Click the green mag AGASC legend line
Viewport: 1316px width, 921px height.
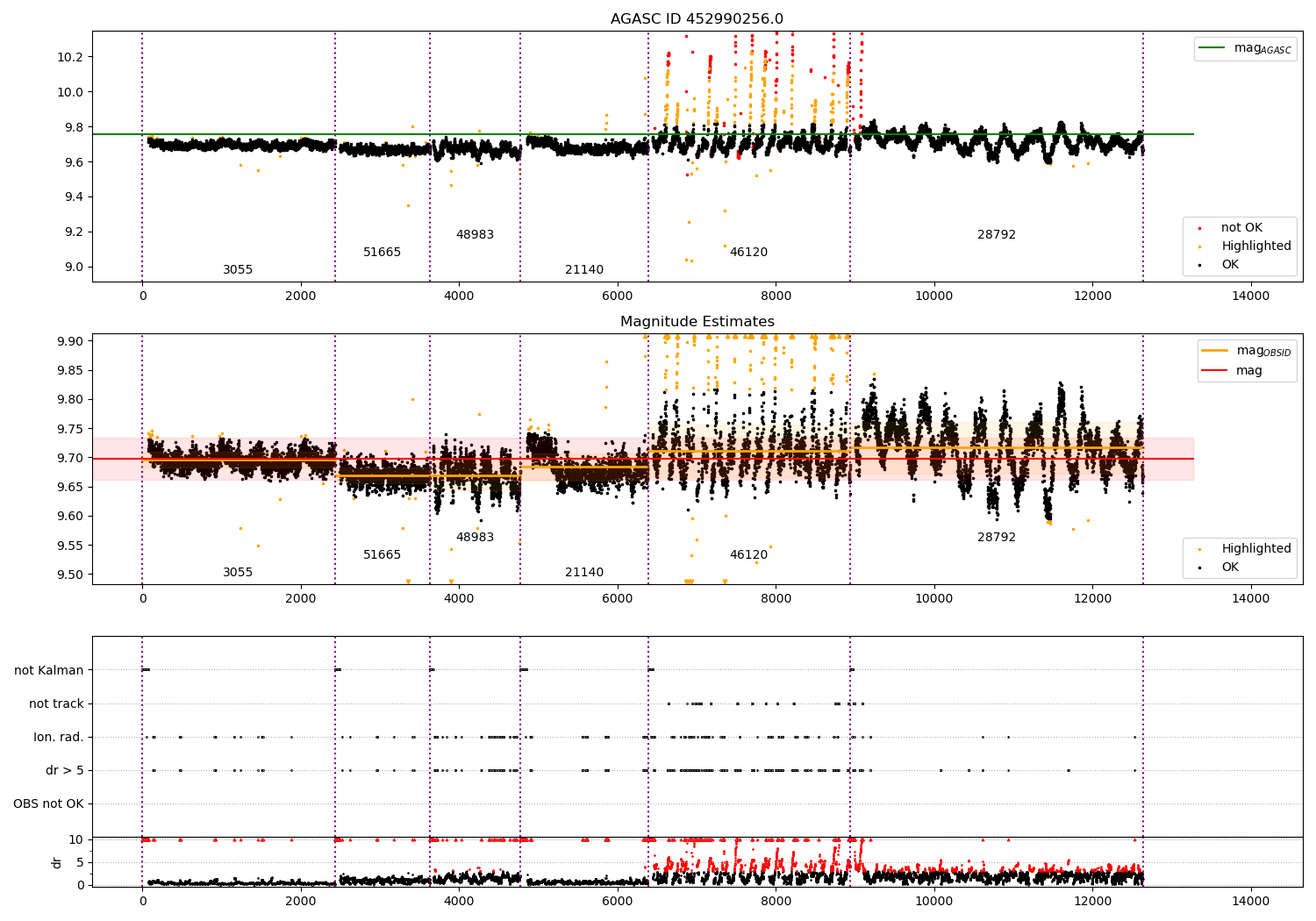(1212, 48)
